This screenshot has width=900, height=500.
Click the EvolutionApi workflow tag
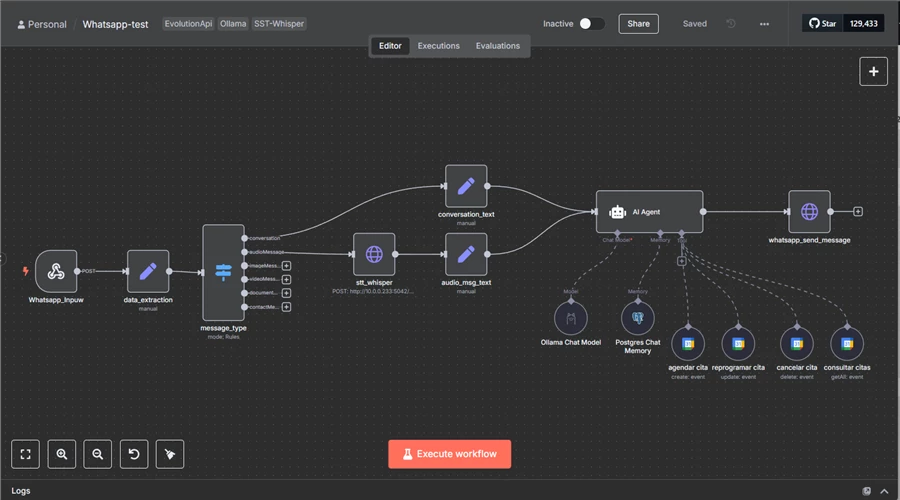pyautogui.click(x=188, y=23)
